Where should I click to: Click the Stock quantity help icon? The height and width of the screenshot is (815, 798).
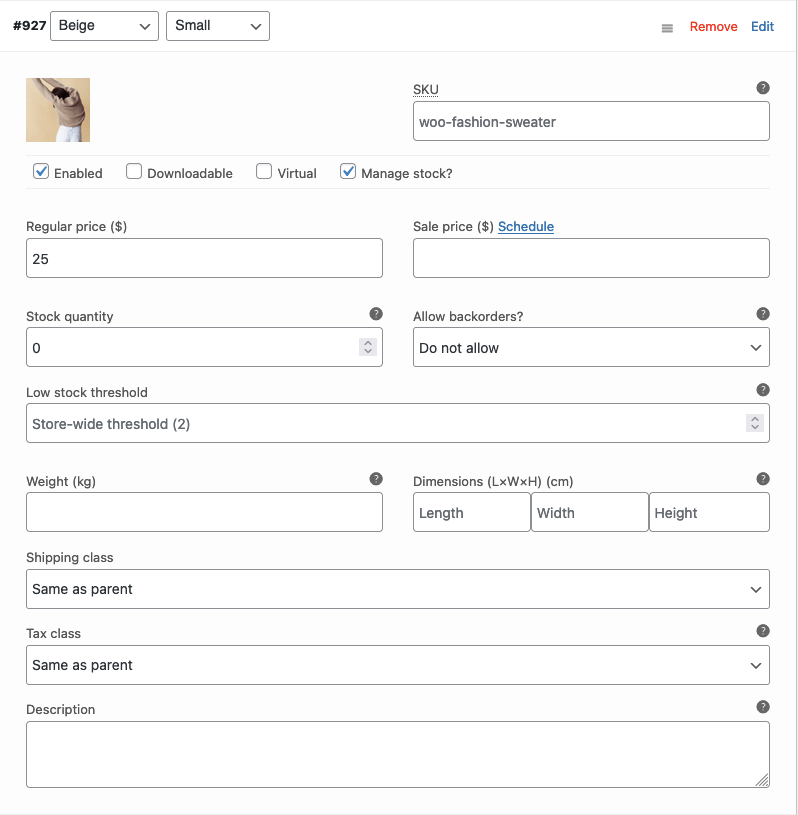click(x=376, y=314)
